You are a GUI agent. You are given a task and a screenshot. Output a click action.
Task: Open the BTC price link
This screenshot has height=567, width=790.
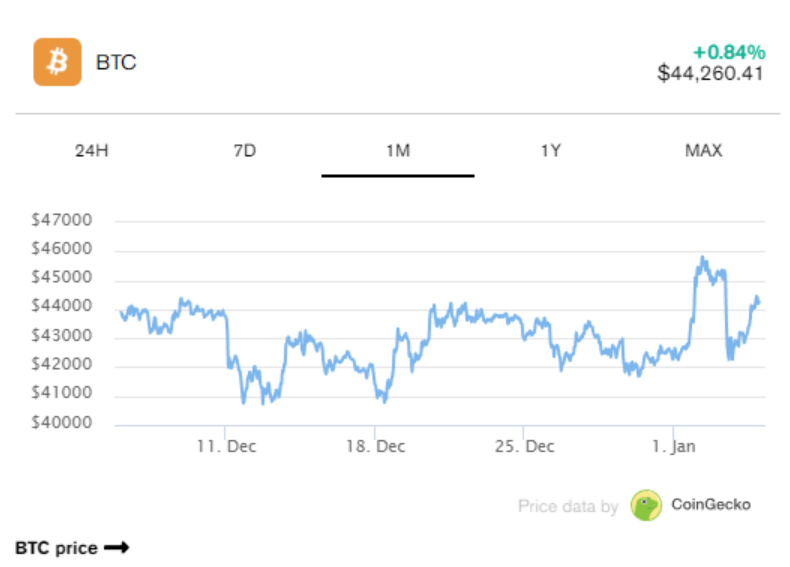(57, 548)
